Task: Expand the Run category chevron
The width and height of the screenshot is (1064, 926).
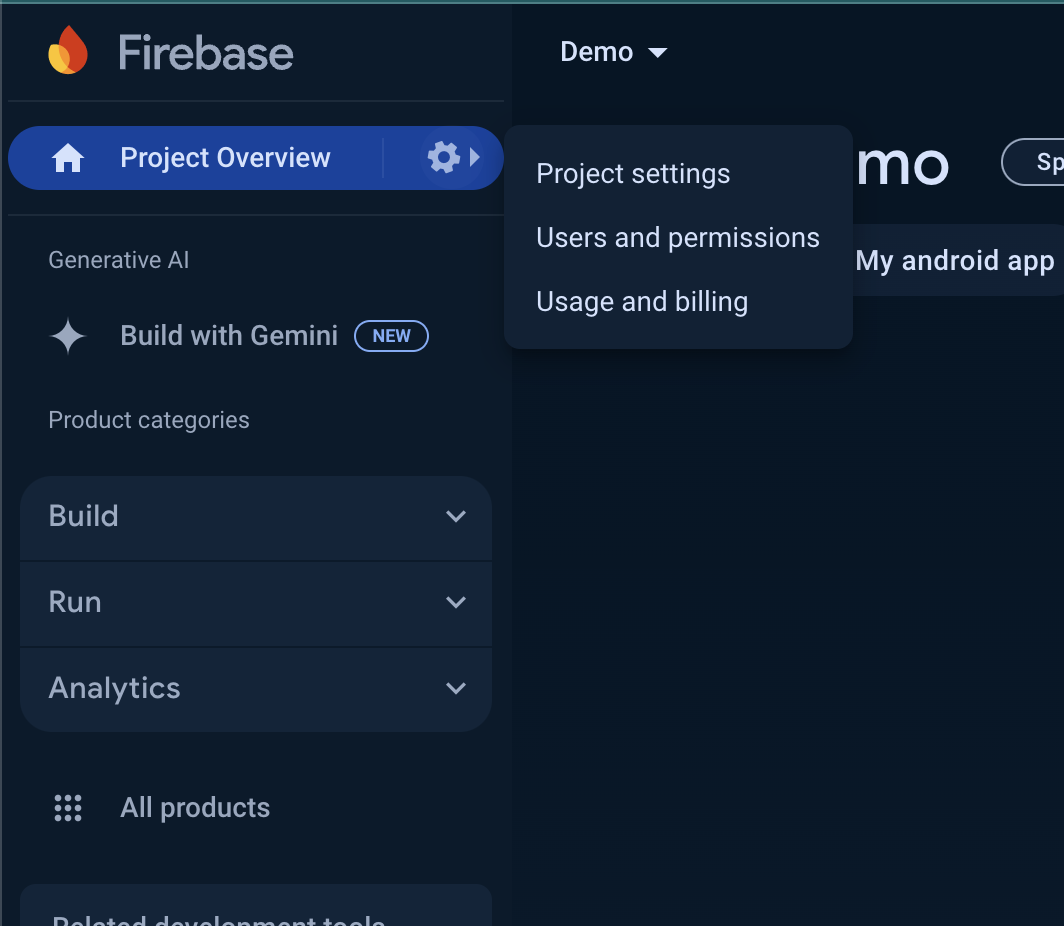Action: [x=456, y=602]
